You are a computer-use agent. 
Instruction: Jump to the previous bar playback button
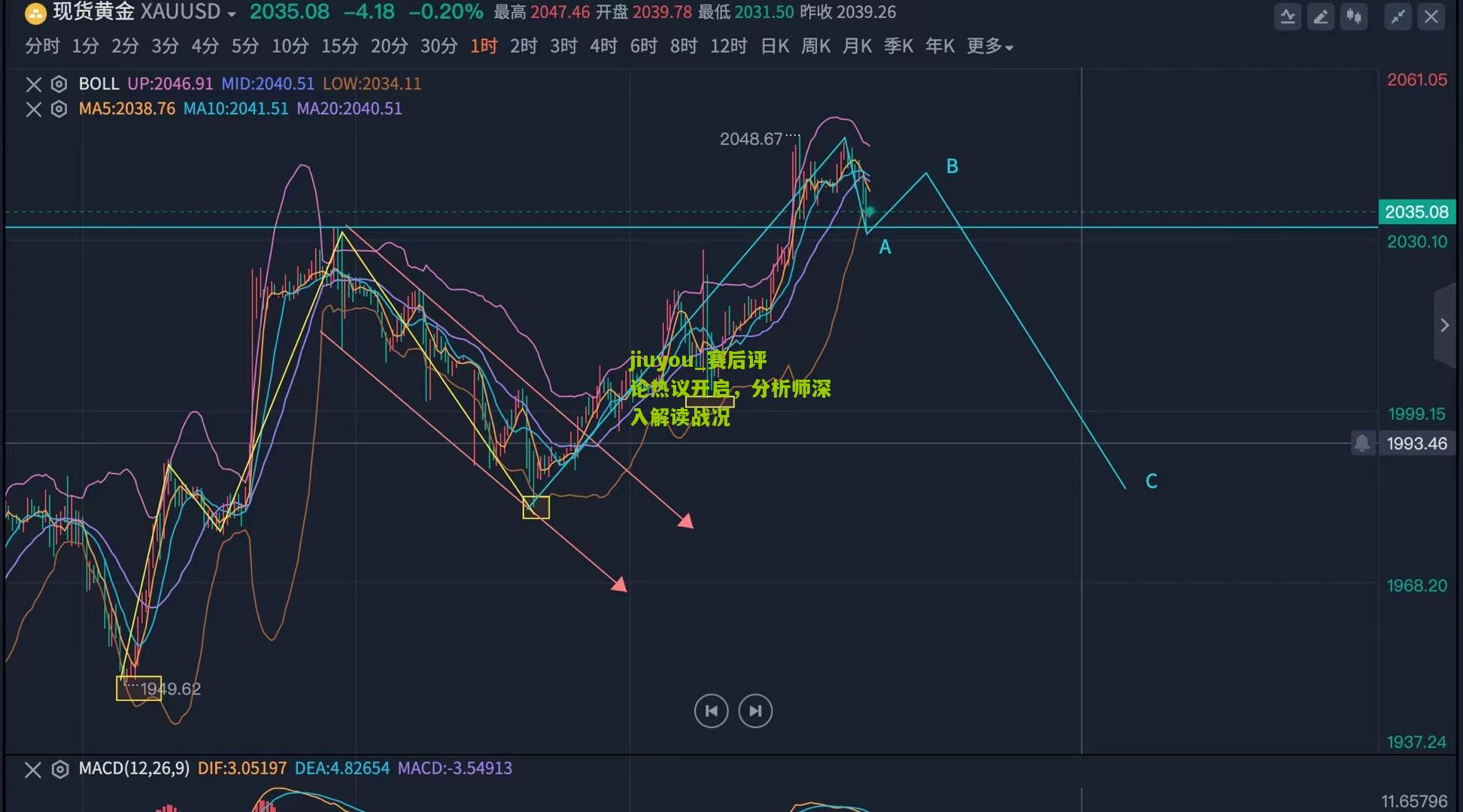[711, 711]
